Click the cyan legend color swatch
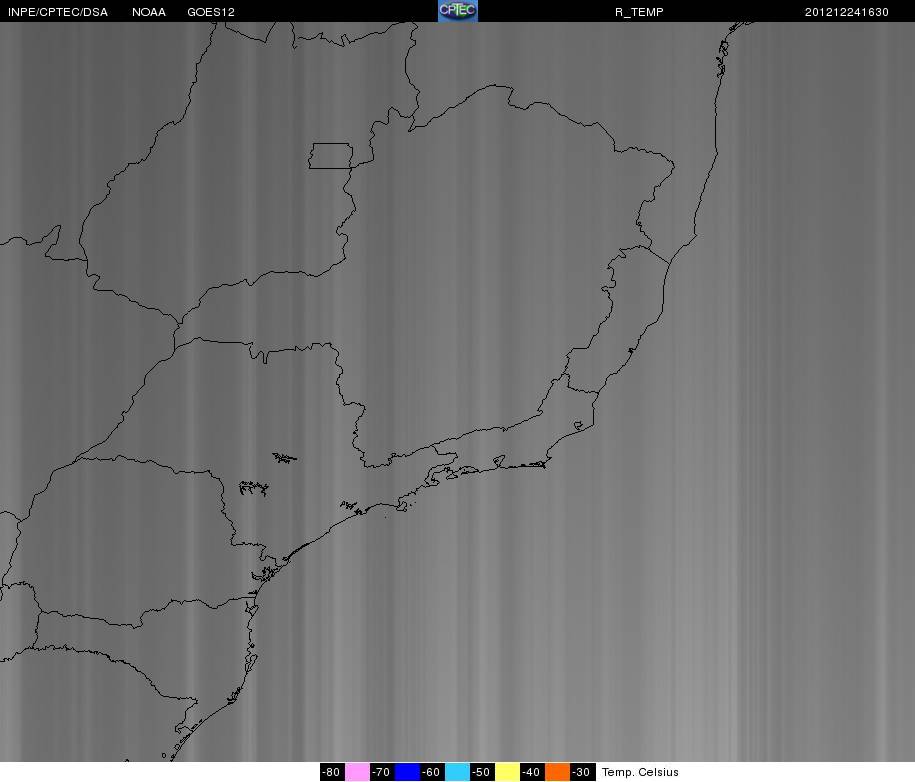 457,772
